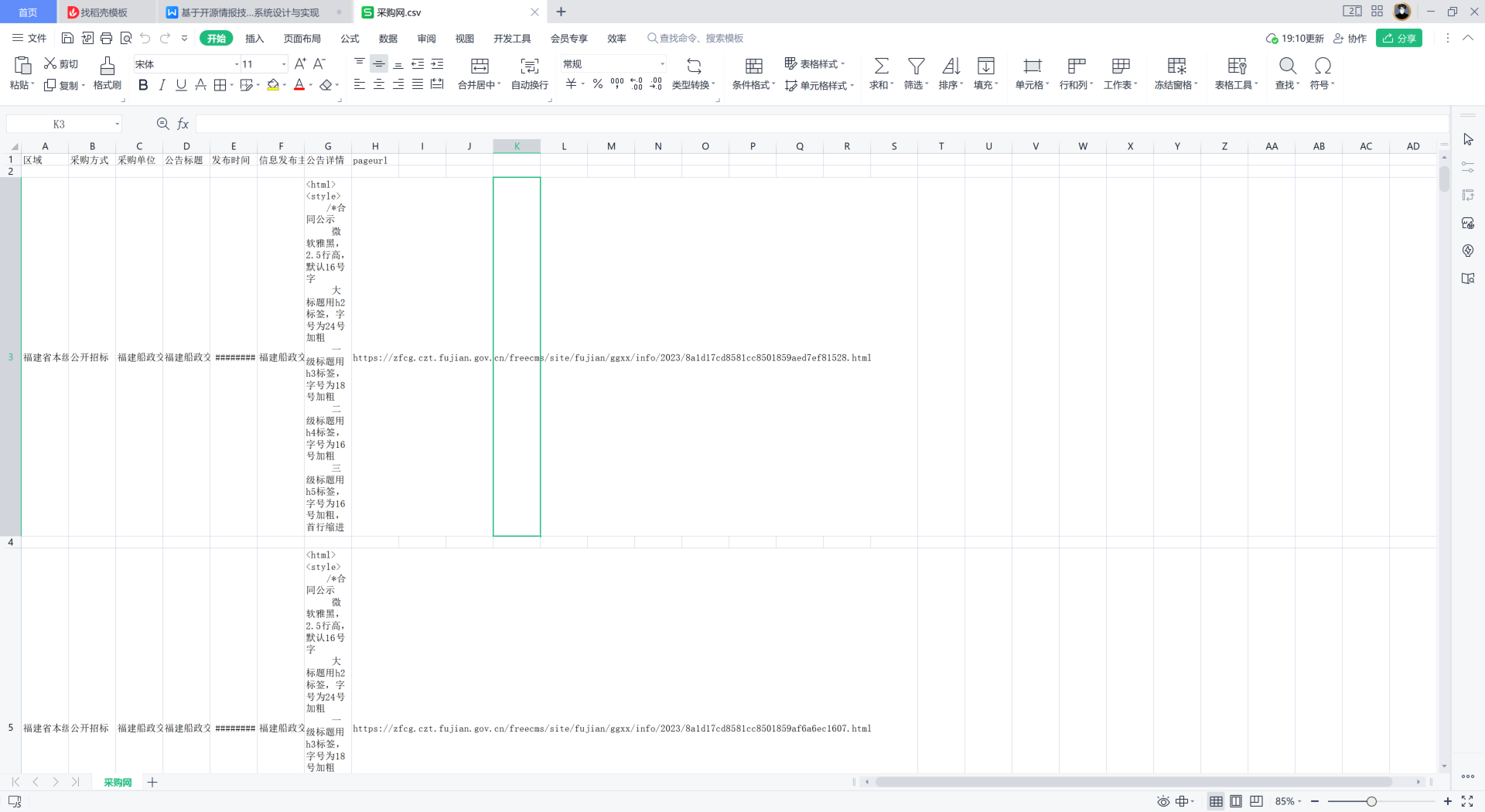Click the type conversion icon
The height and width of the screenshot is (812, 1485).
click(x=694, y=66)
